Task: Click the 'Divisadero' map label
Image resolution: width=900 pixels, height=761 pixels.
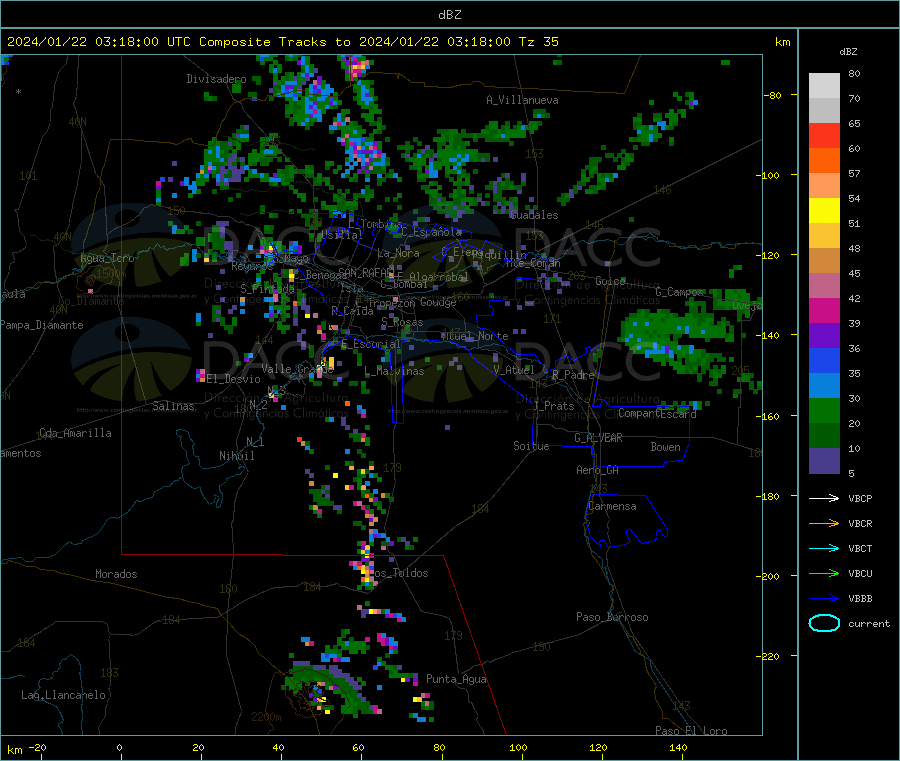Action: 216,79
